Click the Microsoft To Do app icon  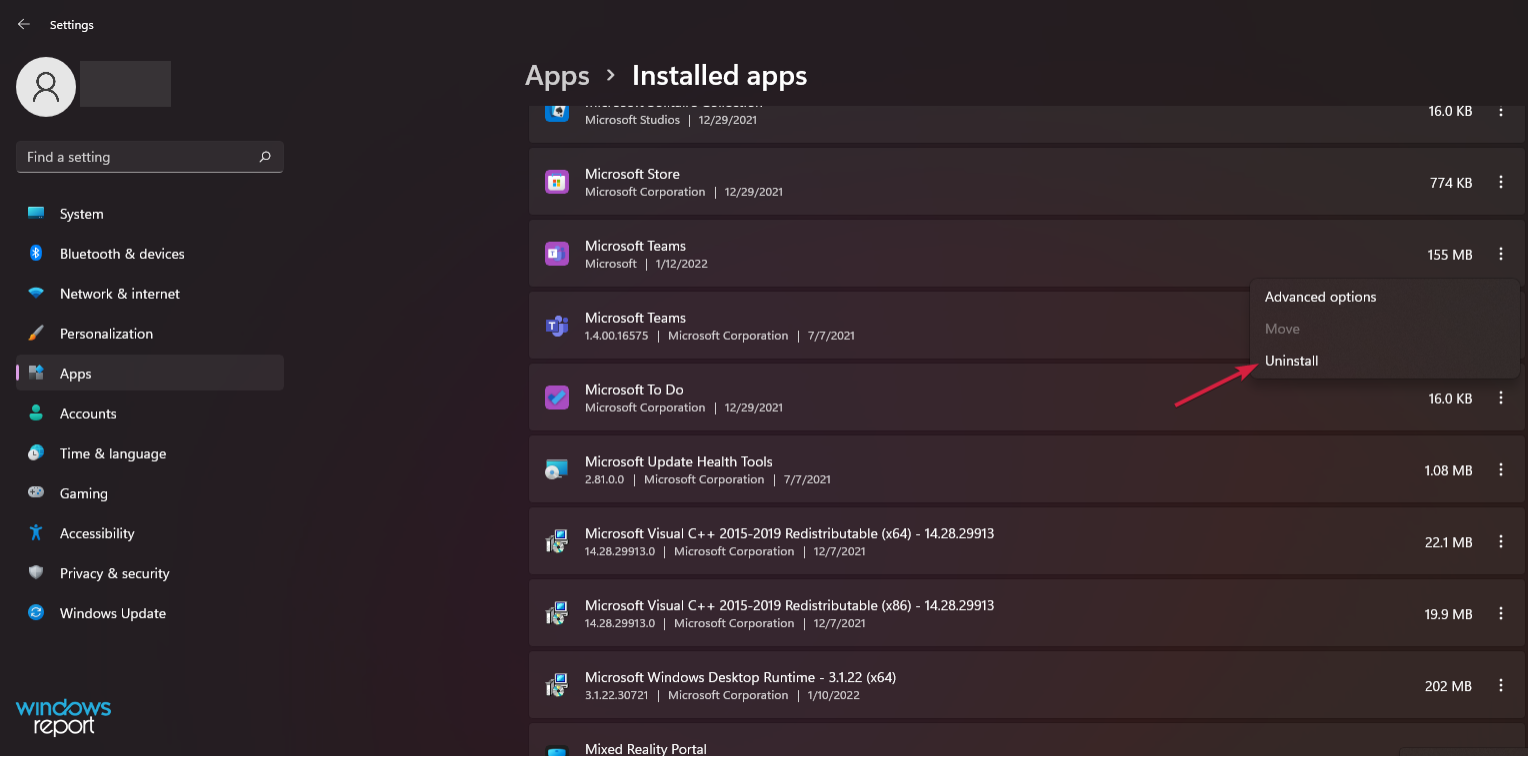(x=557, y=398)
